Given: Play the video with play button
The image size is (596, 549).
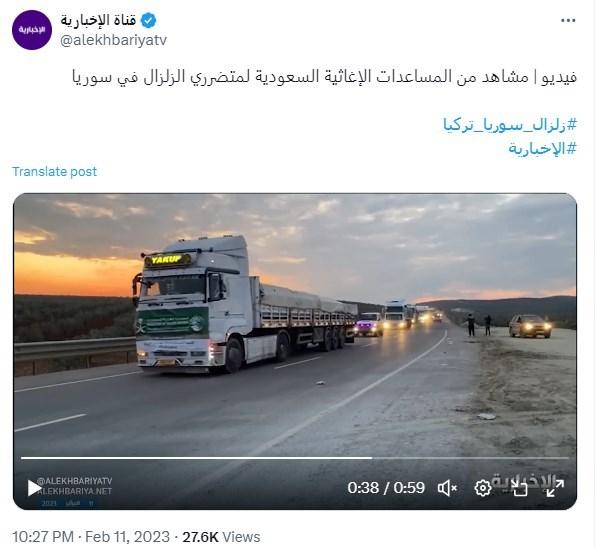Looking at the screenshot, I should click(34, 488).
